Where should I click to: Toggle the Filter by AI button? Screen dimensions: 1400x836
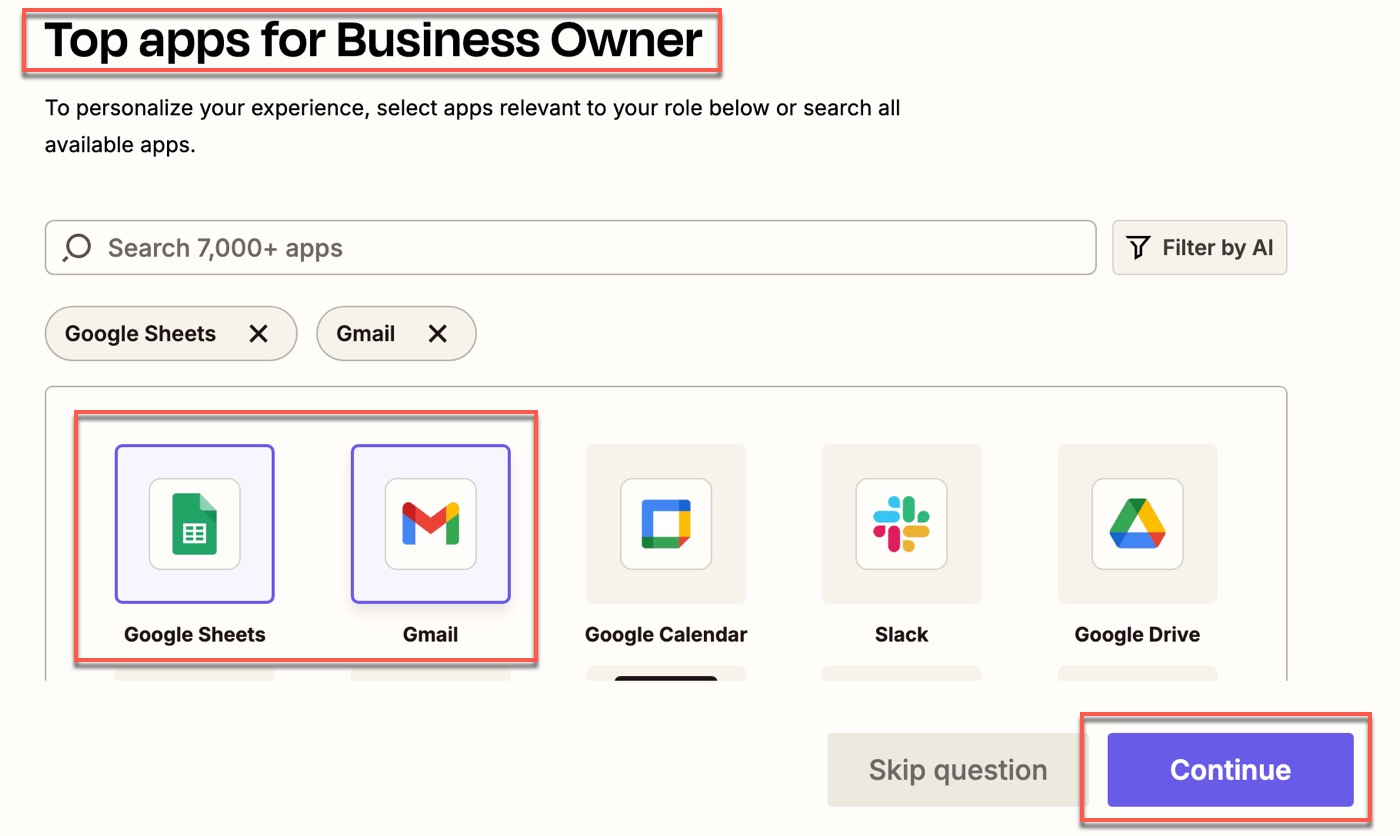point(1200,247)
